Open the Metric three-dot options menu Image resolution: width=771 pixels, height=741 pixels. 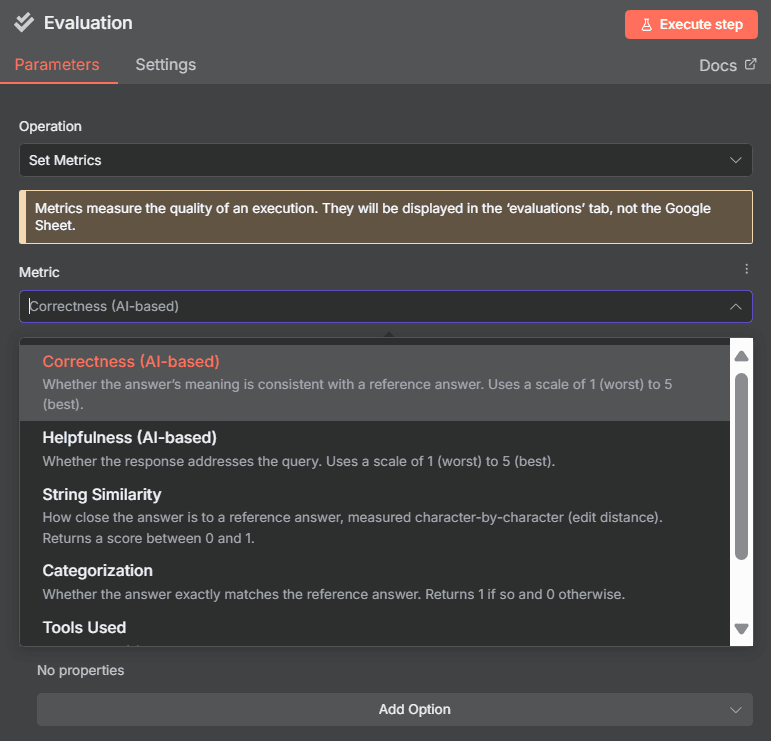pos(746,269)
